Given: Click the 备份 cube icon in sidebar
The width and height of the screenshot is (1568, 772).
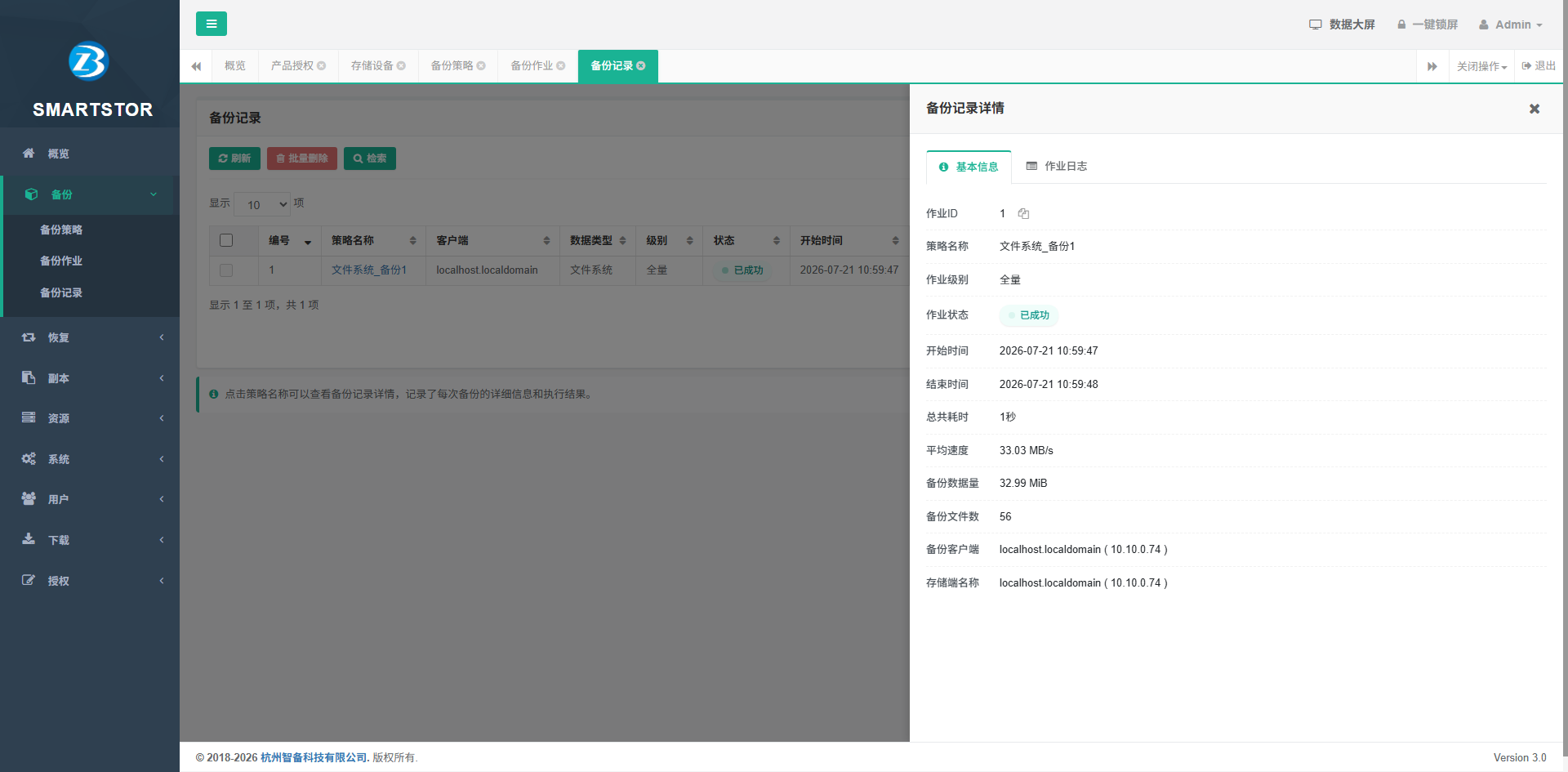Looking at the screenshot, I should click(31, 194).
